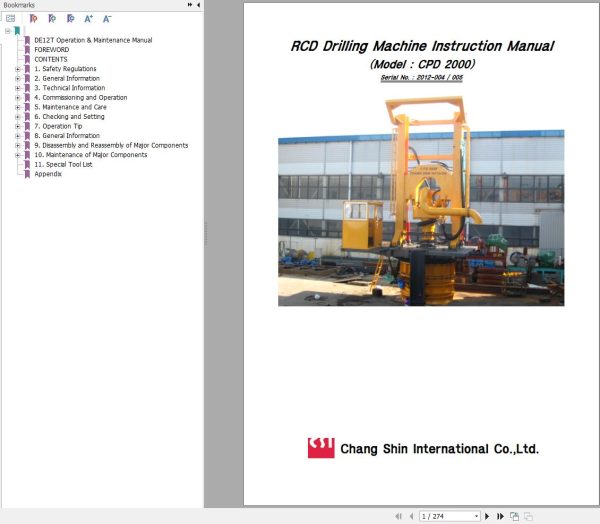Screen dimensions: 600x524
Task: Go to '2. General Information' bookmark
Action: [67, 78]
